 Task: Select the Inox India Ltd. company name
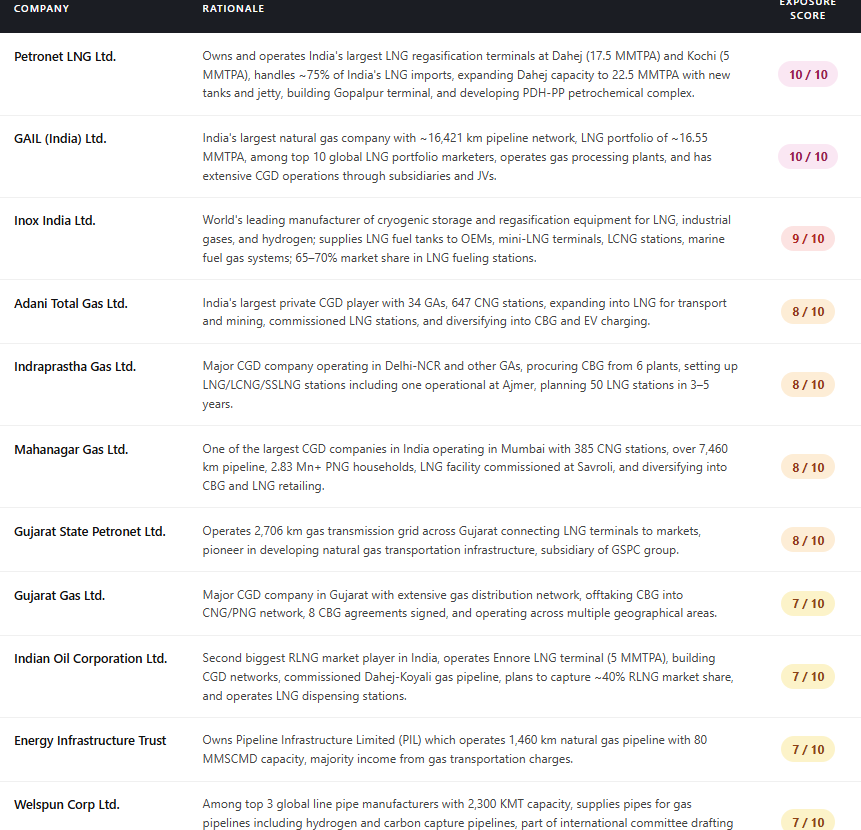54,221
